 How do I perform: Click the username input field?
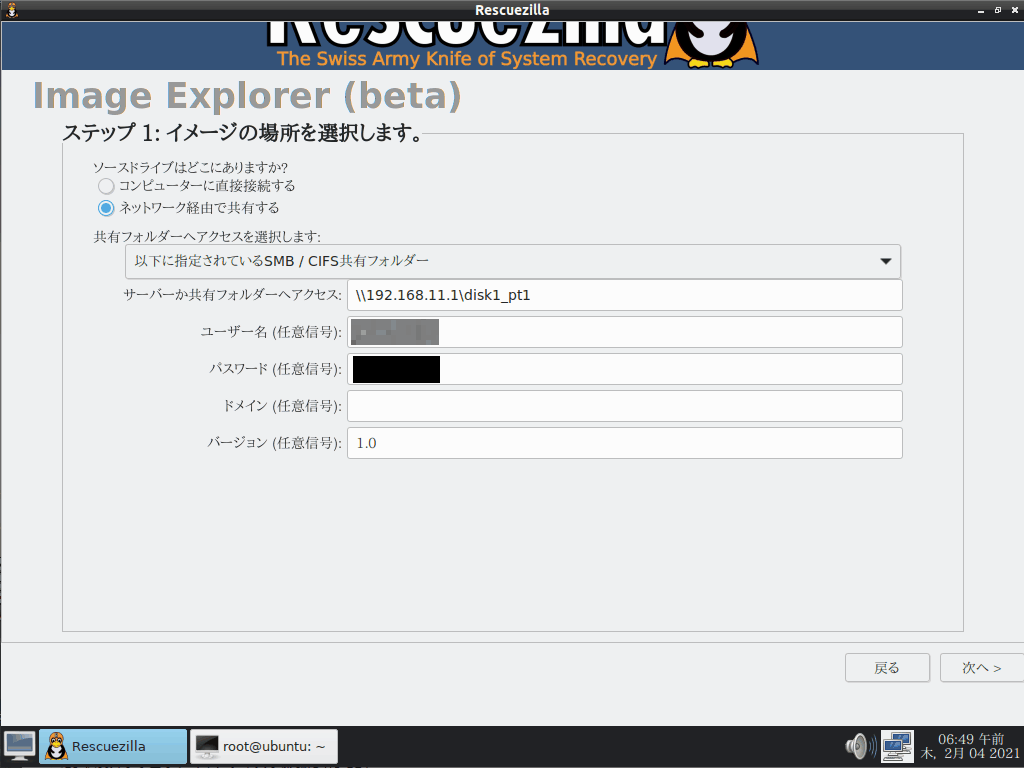[624, 332]
